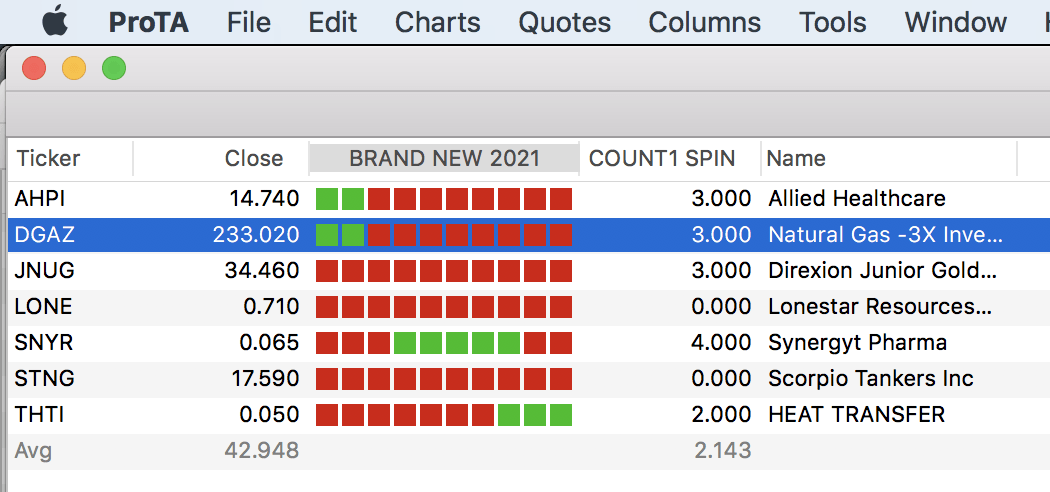Click Synergyt Pharma name

[x=858, y=343]
